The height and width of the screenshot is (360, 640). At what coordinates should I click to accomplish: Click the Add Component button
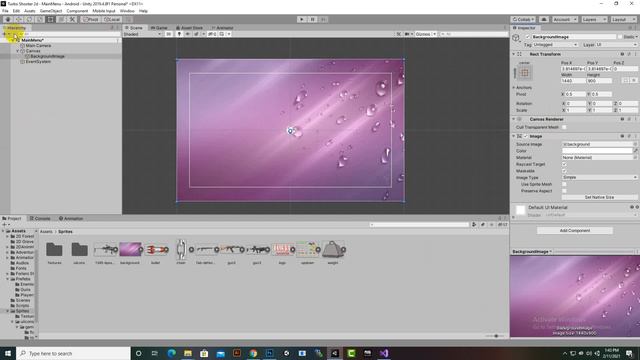575,231
